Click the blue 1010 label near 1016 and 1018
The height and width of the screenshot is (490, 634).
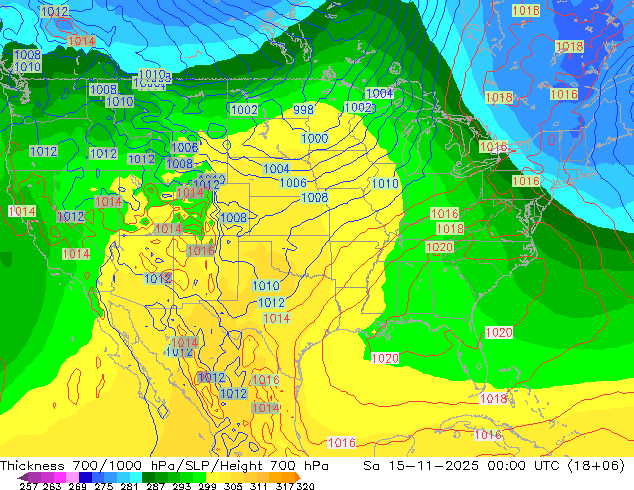click(x=385, y=184)
